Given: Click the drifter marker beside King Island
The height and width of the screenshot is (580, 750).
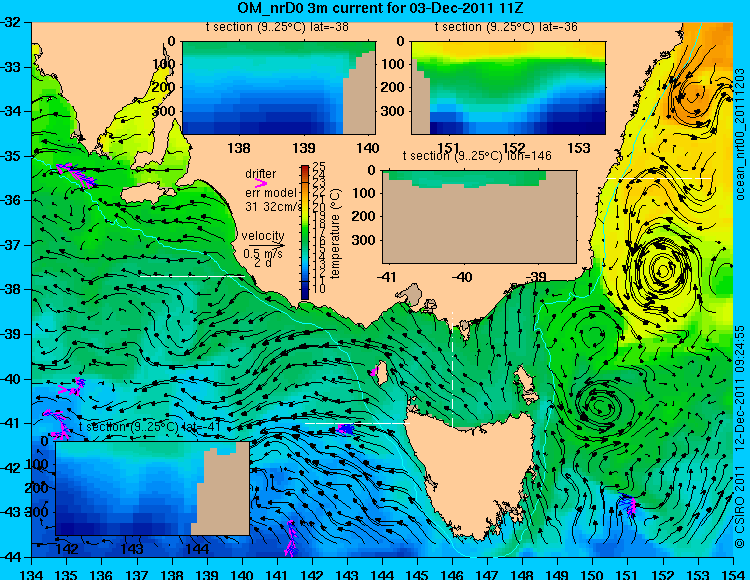Looking at the screenshot, I should point(374,372).
